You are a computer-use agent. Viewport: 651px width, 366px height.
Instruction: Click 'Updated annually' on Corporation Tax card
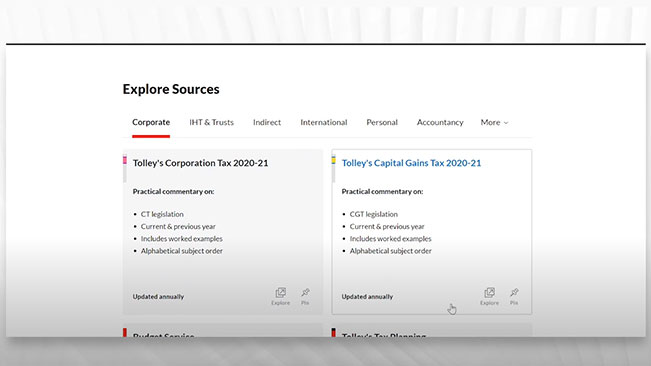[x=158, y=297]
